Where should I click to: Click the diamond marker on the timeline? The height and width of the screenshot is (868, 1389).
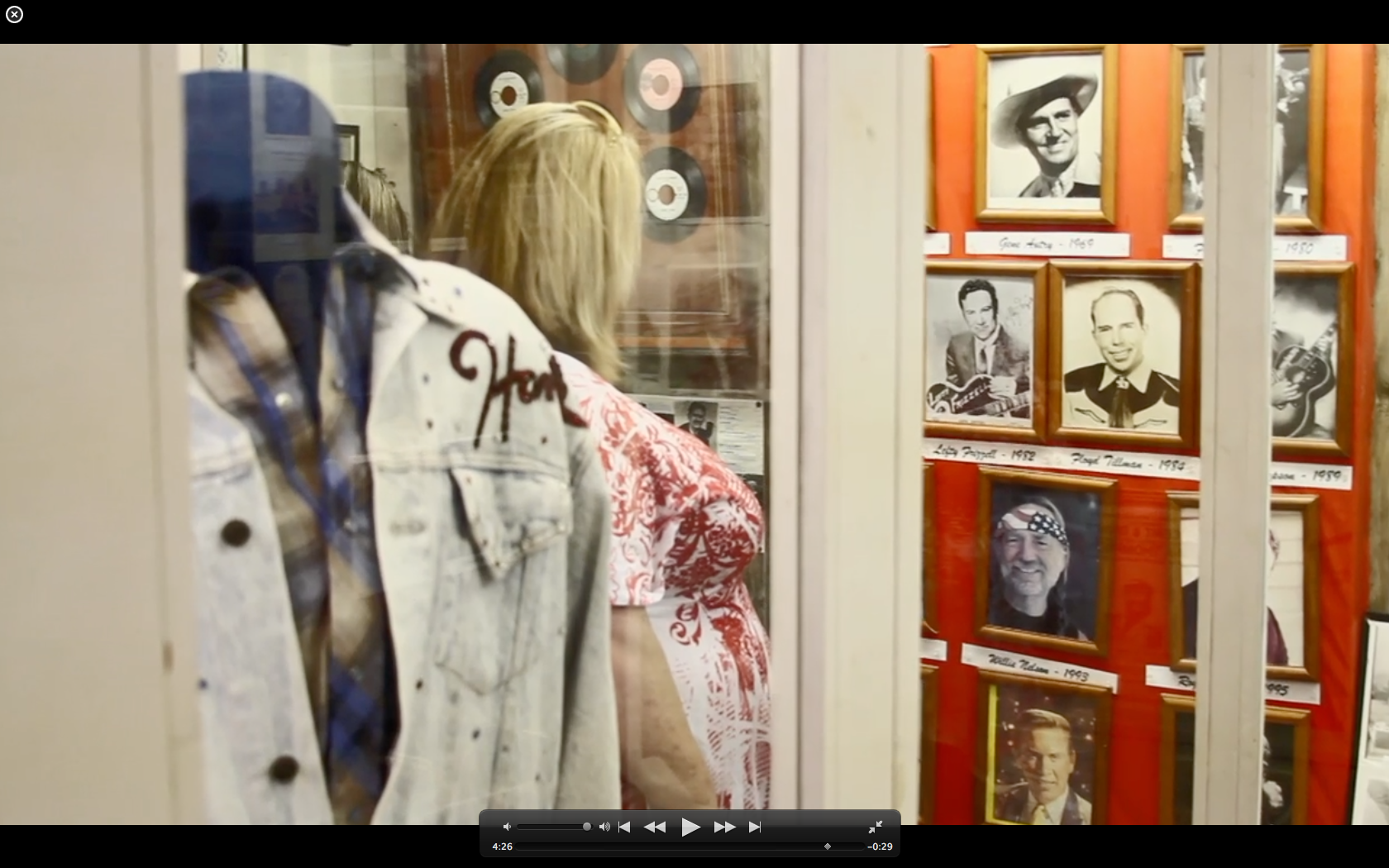(826, 847)
